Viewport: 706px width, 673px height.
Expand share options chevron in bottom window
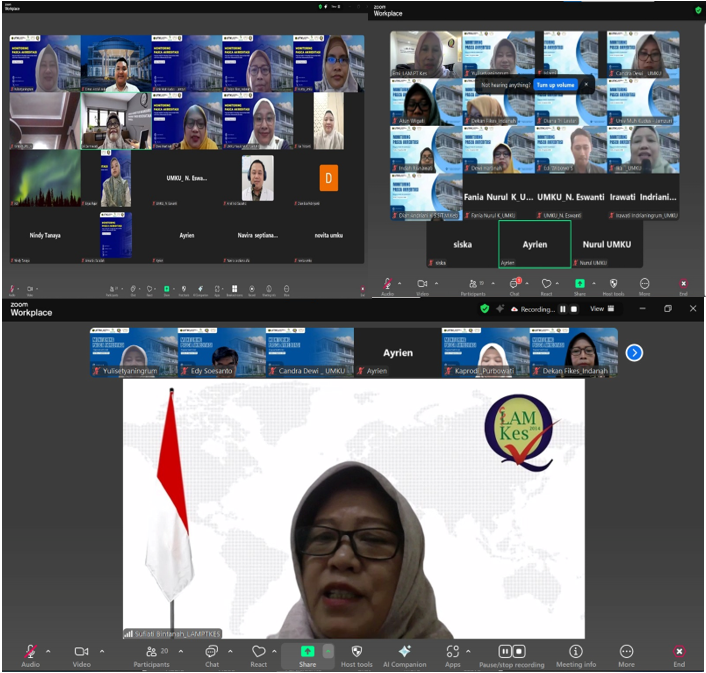[328, 651]
